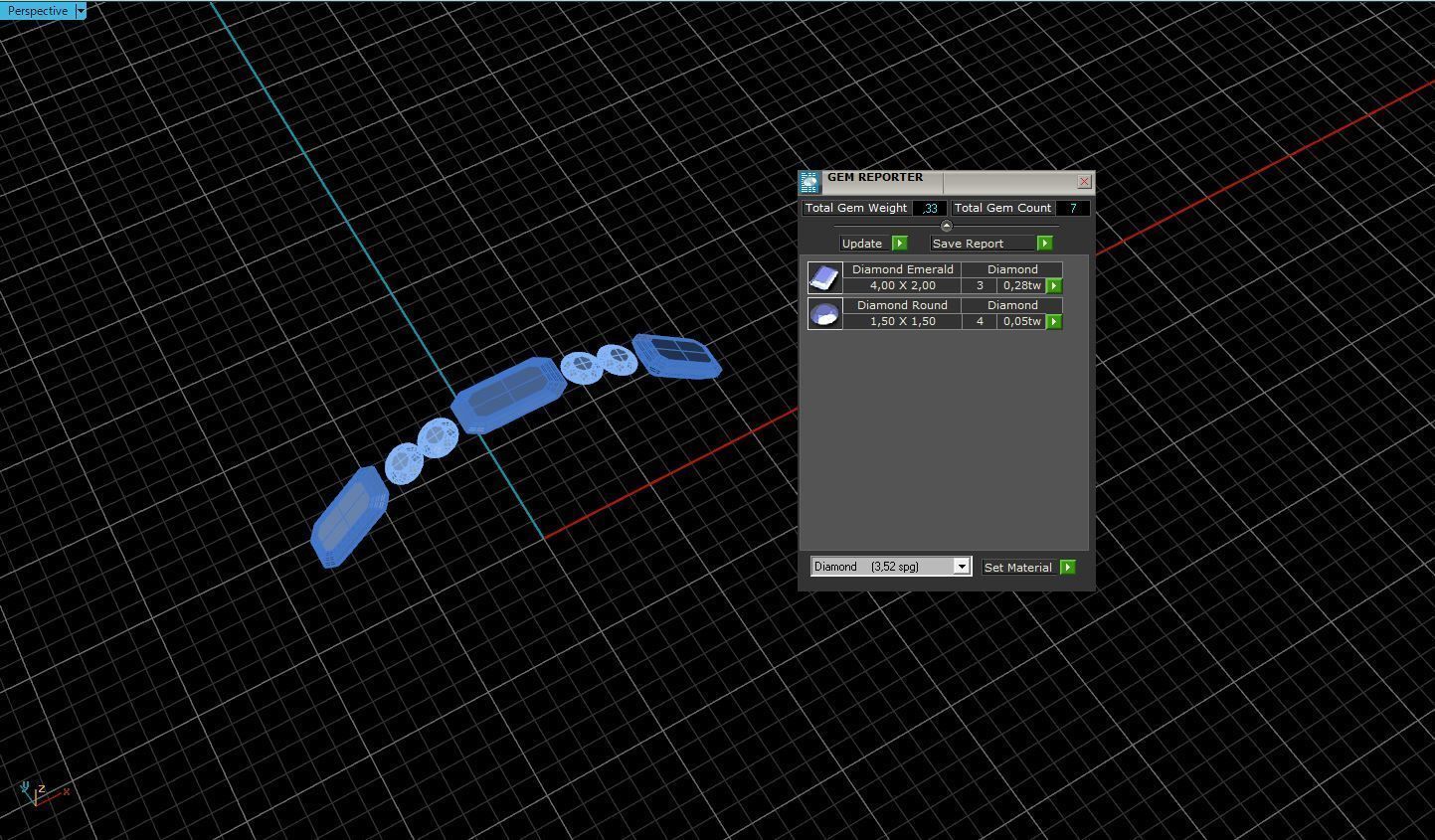
Task: Select the lower-left emerald-cut gem in viewport
Action: pos(348,517)
